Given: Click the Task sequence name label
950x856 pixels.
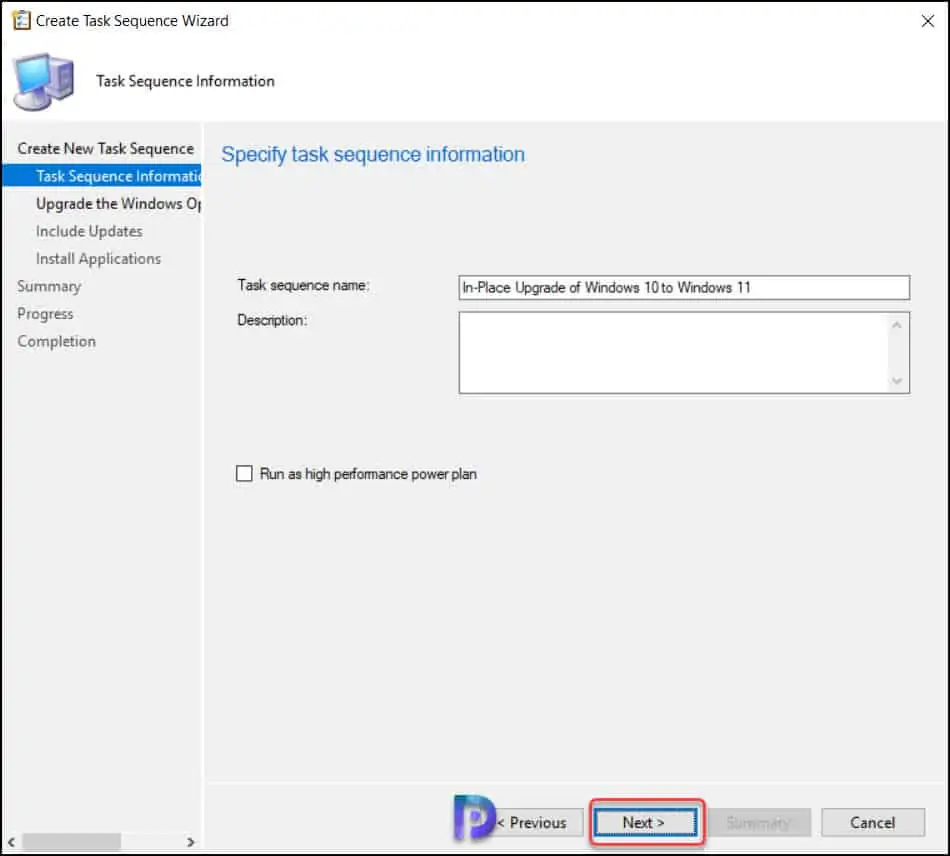Looking at the screenshot, I should click(x=303, y=285).
